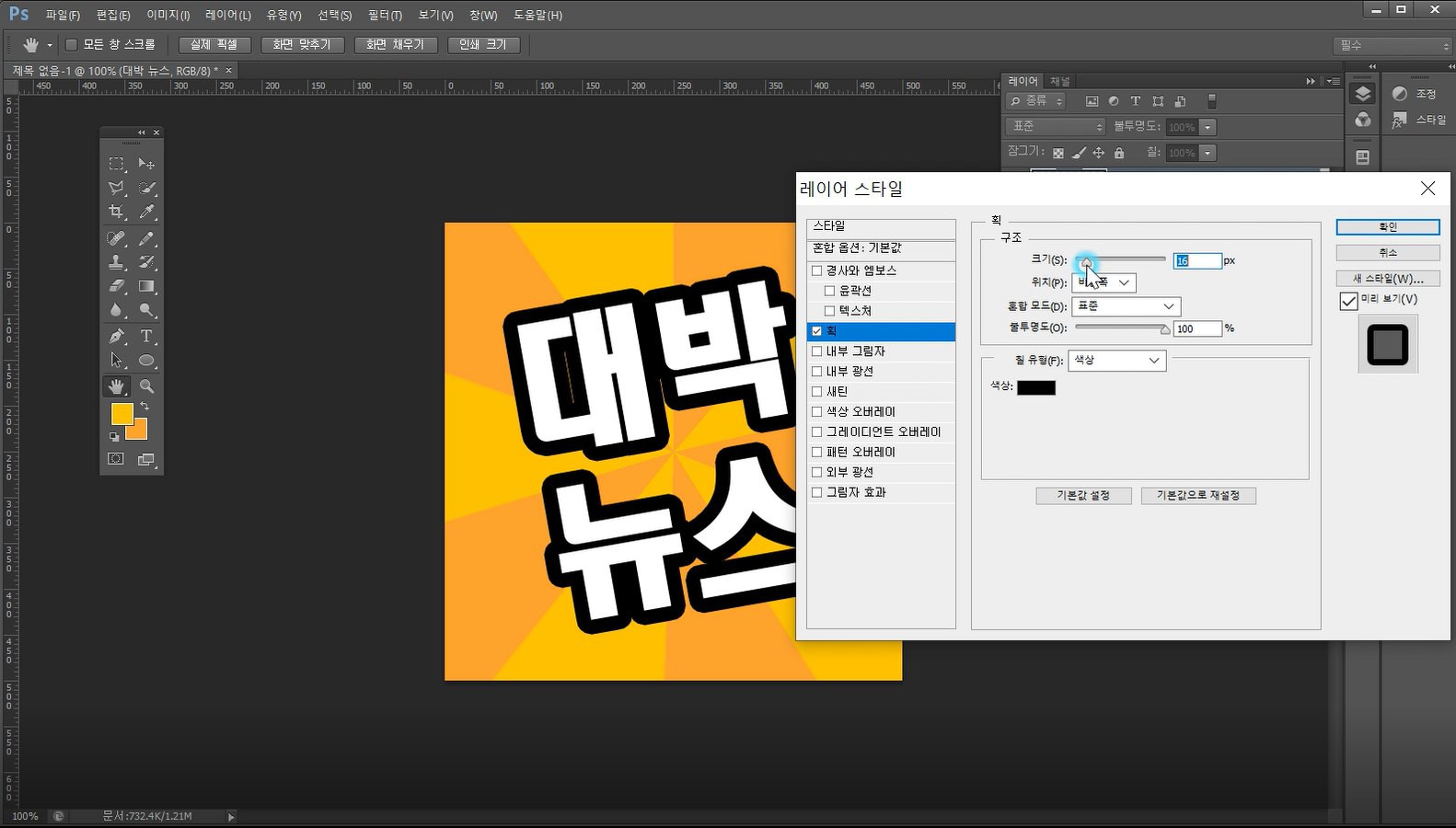Viewport: 1456px width, 828px height.
Task: Click the 확인 button
Action: [1388, 227]
